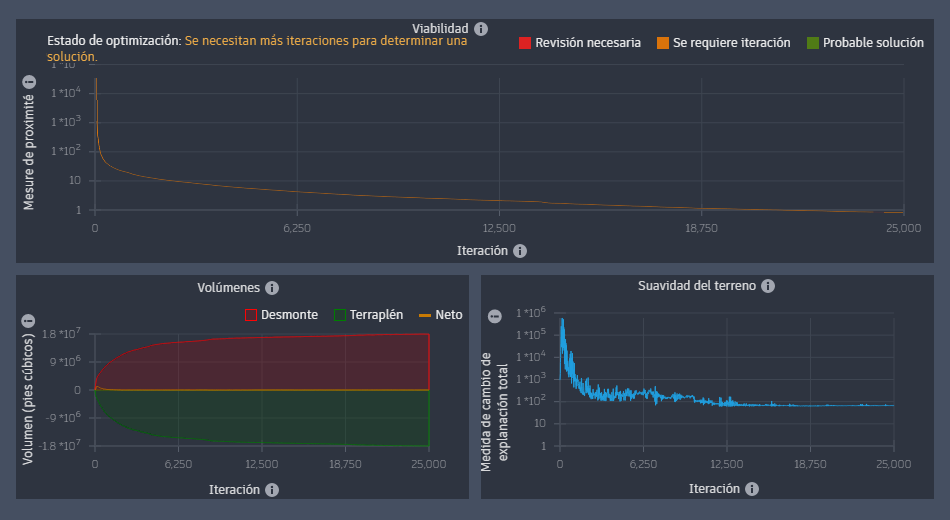
Task: Click info icon beside Volúmenes title
Action: [272, 288]
